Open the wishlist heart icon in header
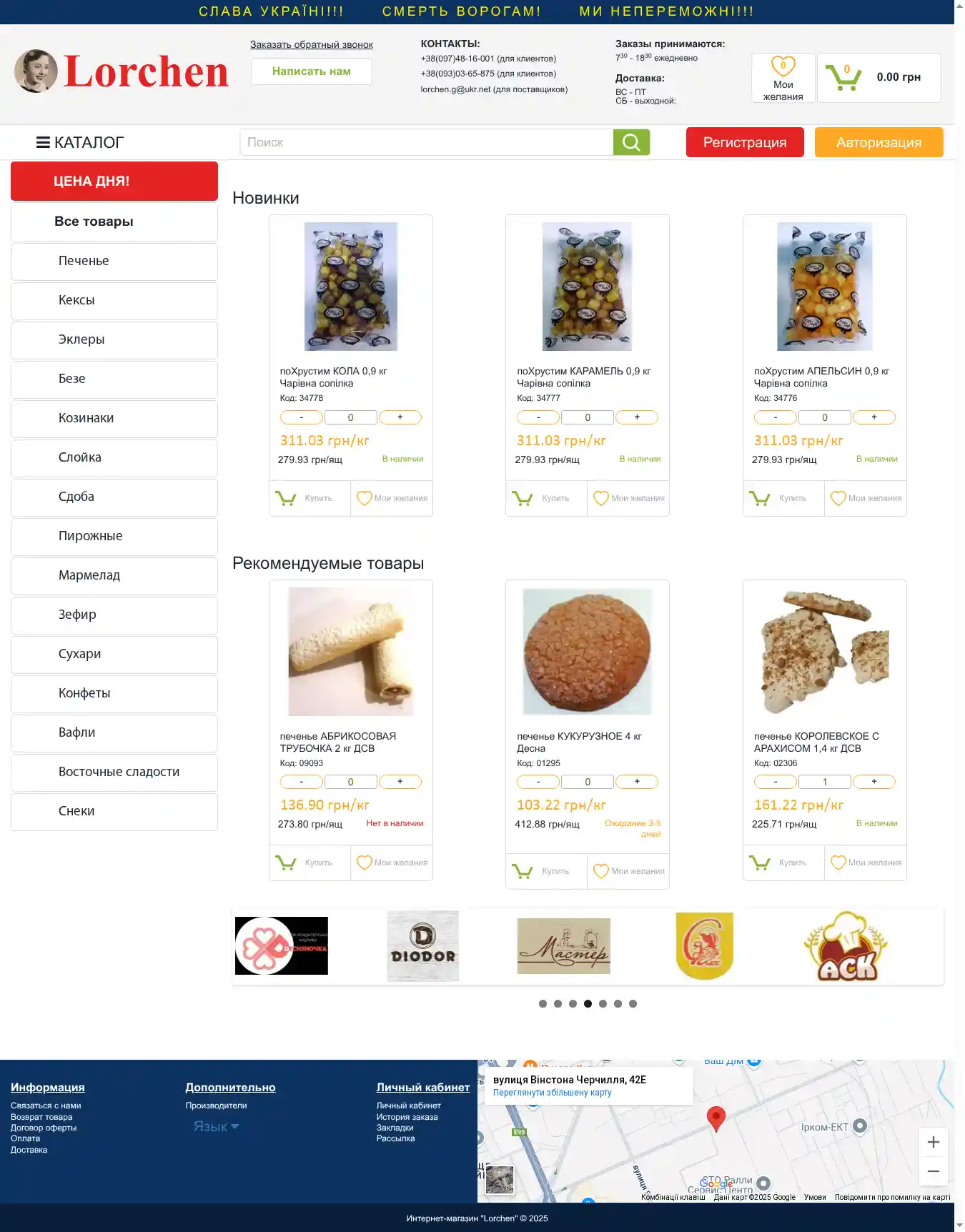965x1232 pixels. tap(783, 66)
